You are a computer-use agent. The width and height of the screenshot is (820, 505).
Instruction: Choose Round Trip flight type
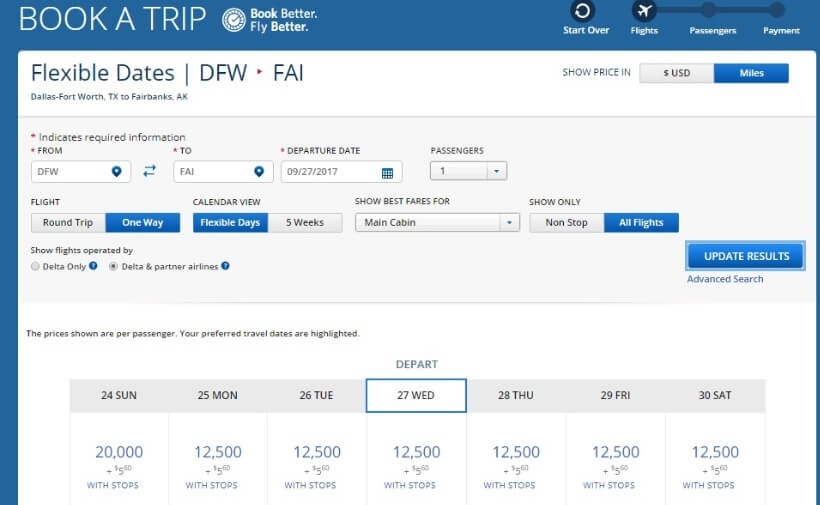(68, 223)
